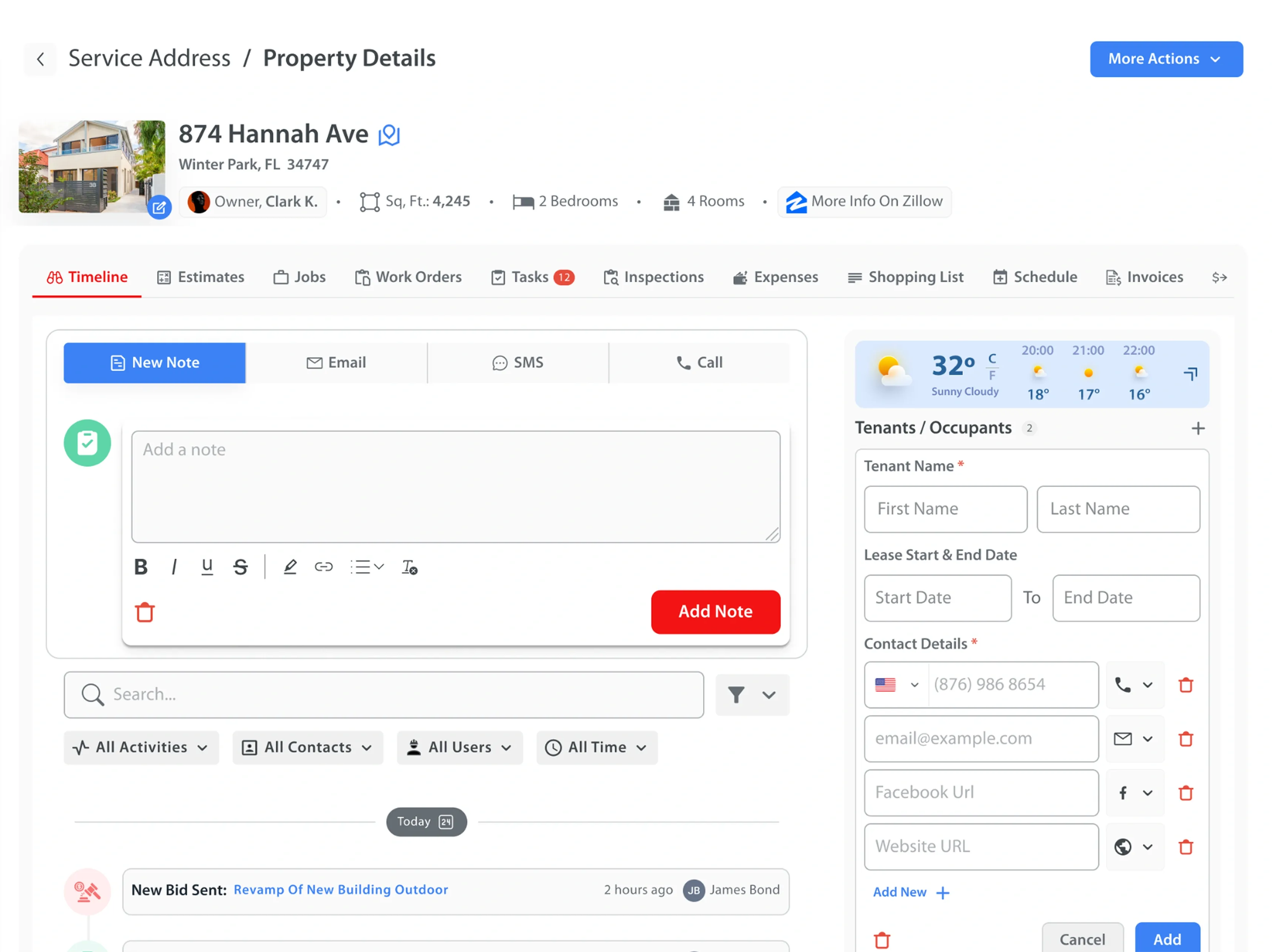1272x952 pixels.
Task: Click the insert link icon
Action: pyautogui.click(x=323, y=567)
